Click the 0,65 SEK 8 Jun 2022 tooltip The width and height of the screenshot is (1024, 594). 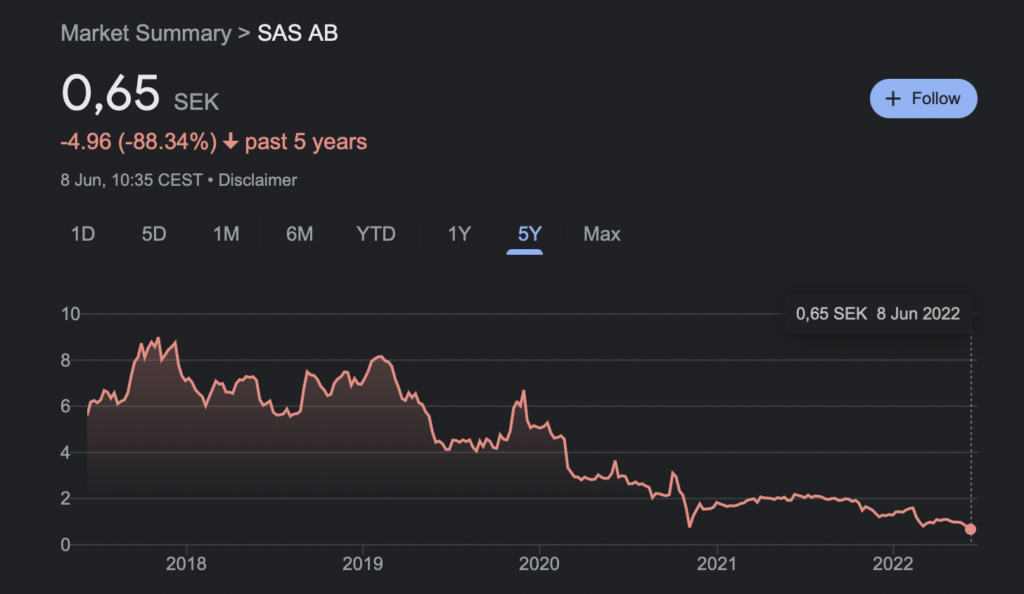pyautogui.click(x=877, y=314)
